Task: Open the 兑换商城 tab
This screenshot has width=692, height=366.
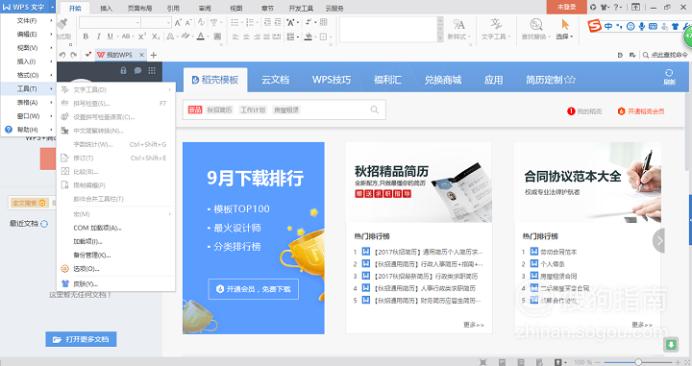Action: click(443, 80)
